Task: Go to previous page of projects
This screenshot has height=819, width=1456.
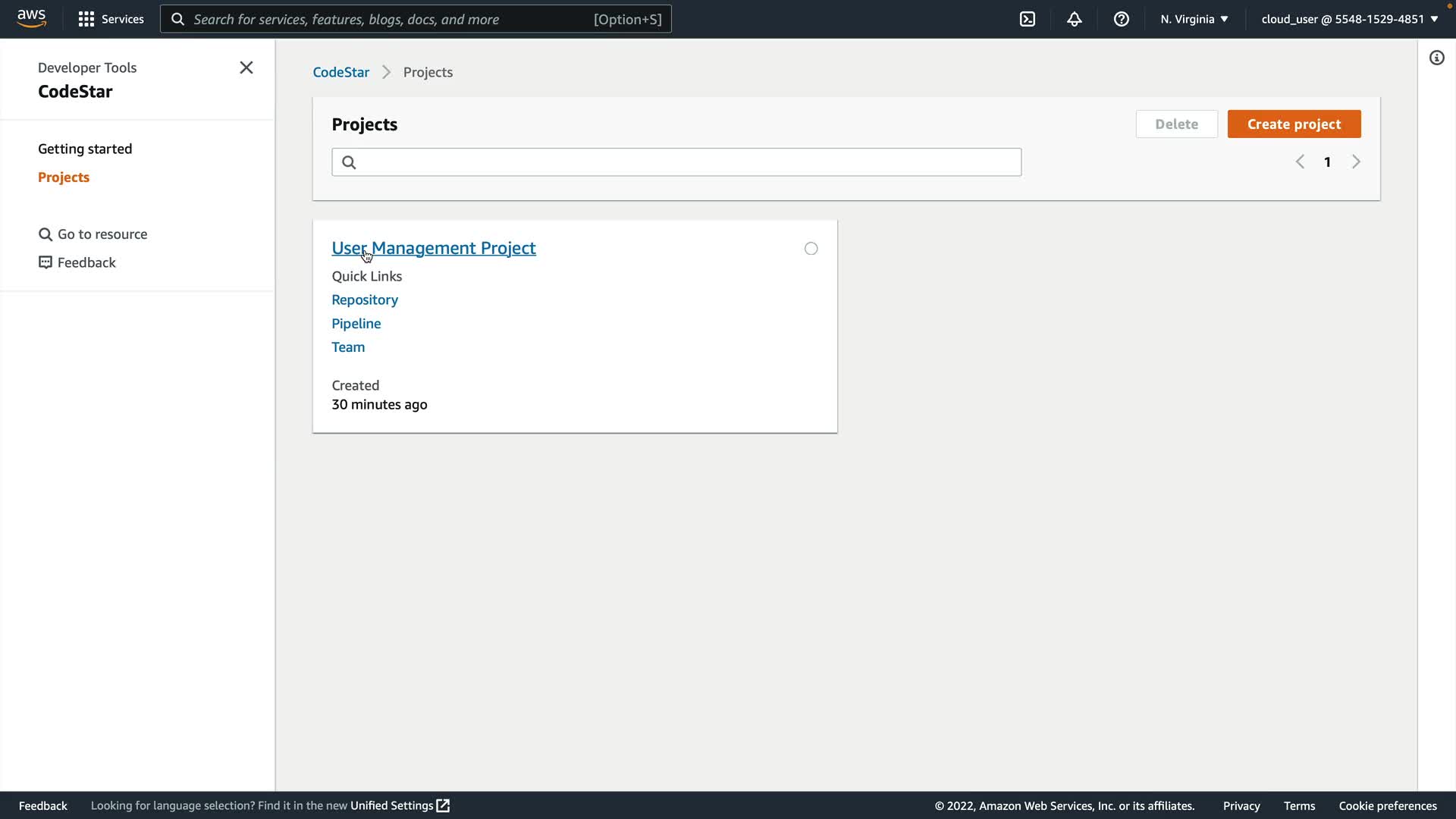Action: [x=1300, y=162]
